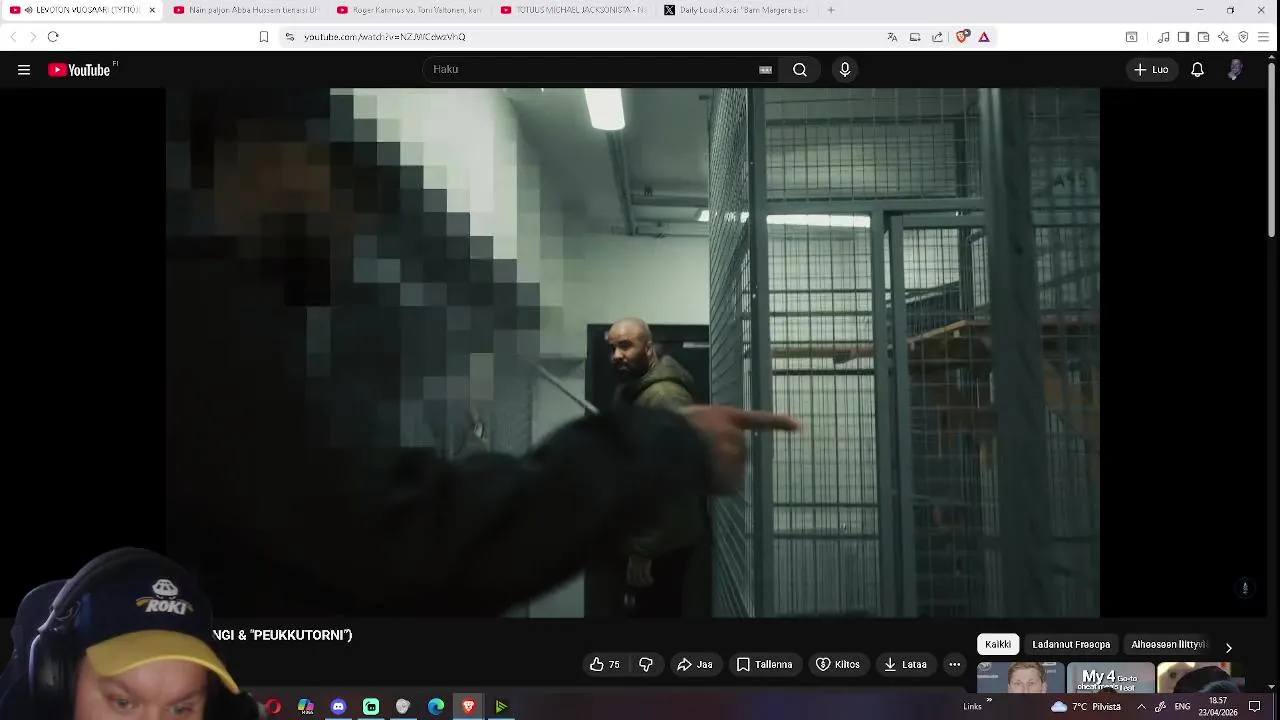Open the Brave VPN shield icon
The image size is (1280, 720).
click(1243, 37)
